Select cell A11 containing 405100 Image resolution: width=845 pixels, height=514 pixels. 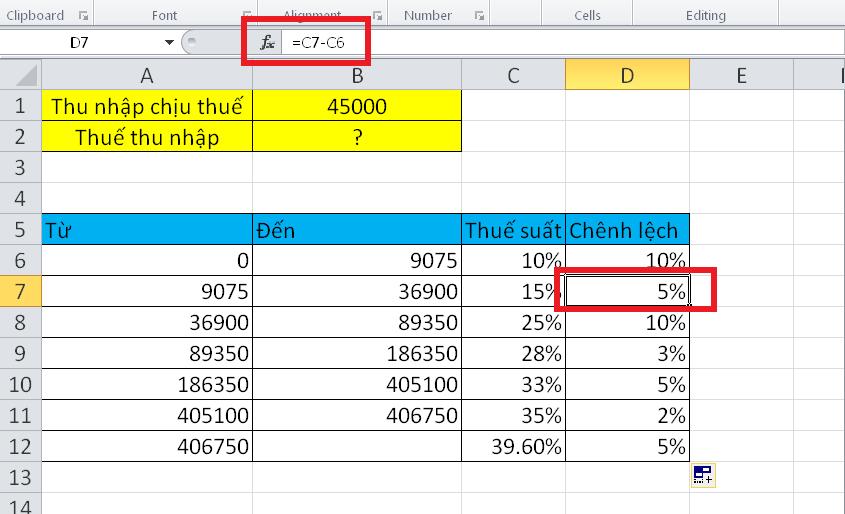pyautogui.click(x=147, y=415)
